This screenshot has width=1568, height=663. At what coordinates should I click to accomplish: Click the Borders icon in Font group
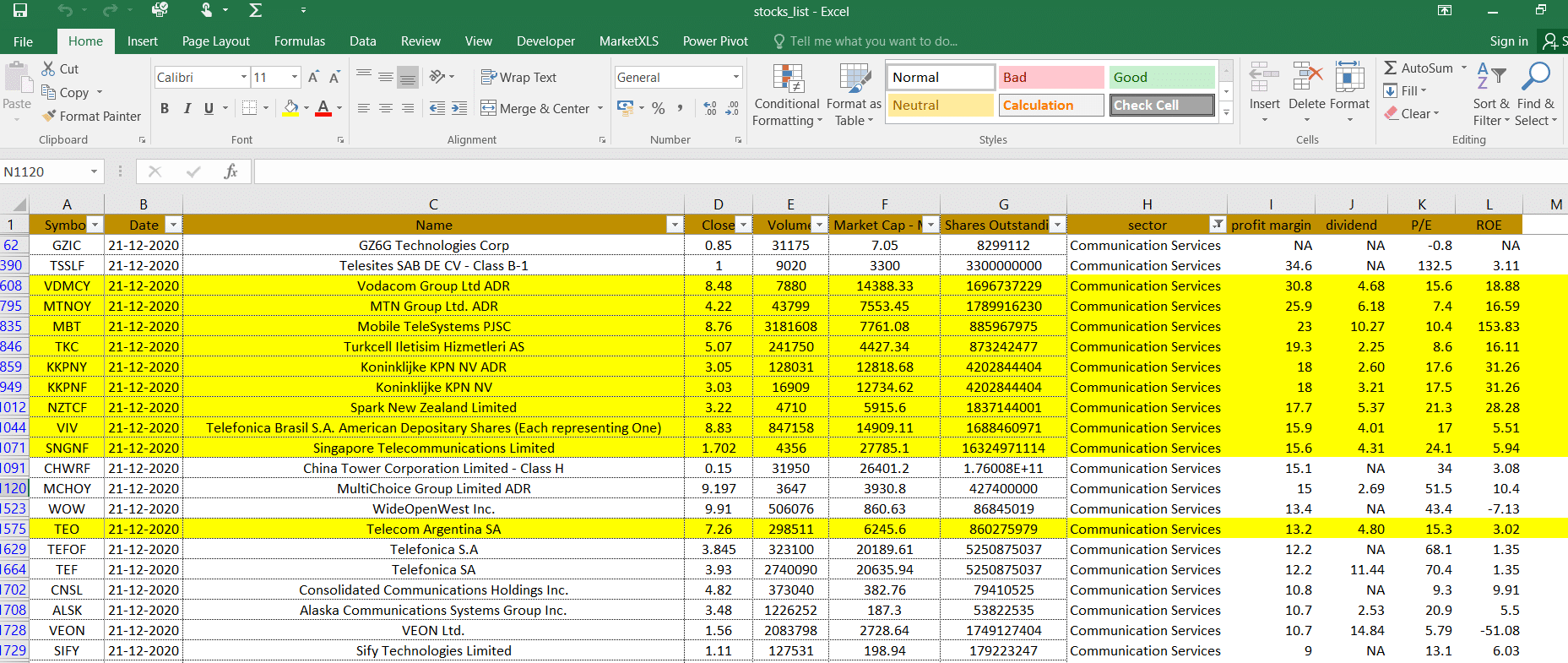249,108
